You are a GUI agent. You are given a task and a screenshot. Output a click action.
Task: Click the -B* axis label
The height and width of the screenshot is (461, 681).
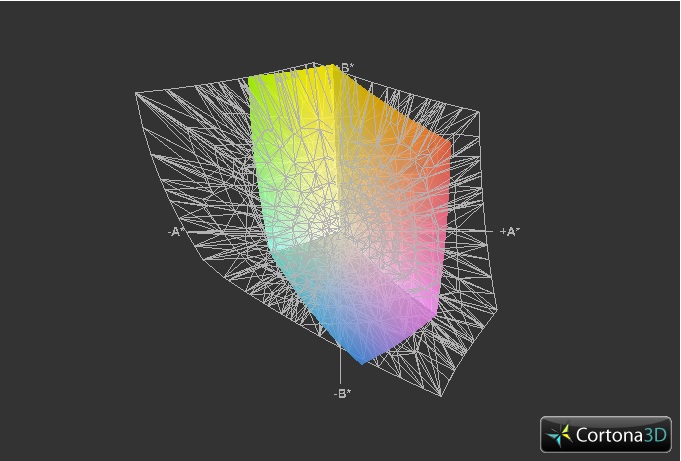(343, 394)
